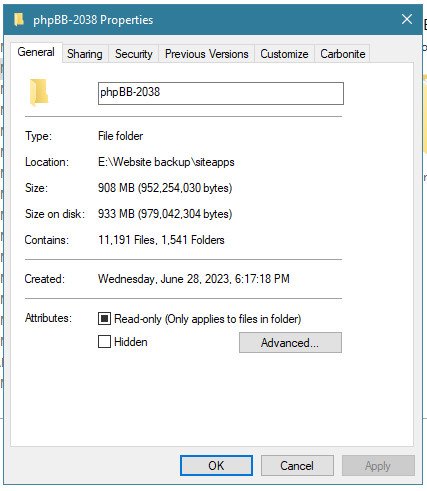Click the 'Type:' label
427x491 pixels.
(38, 136)
